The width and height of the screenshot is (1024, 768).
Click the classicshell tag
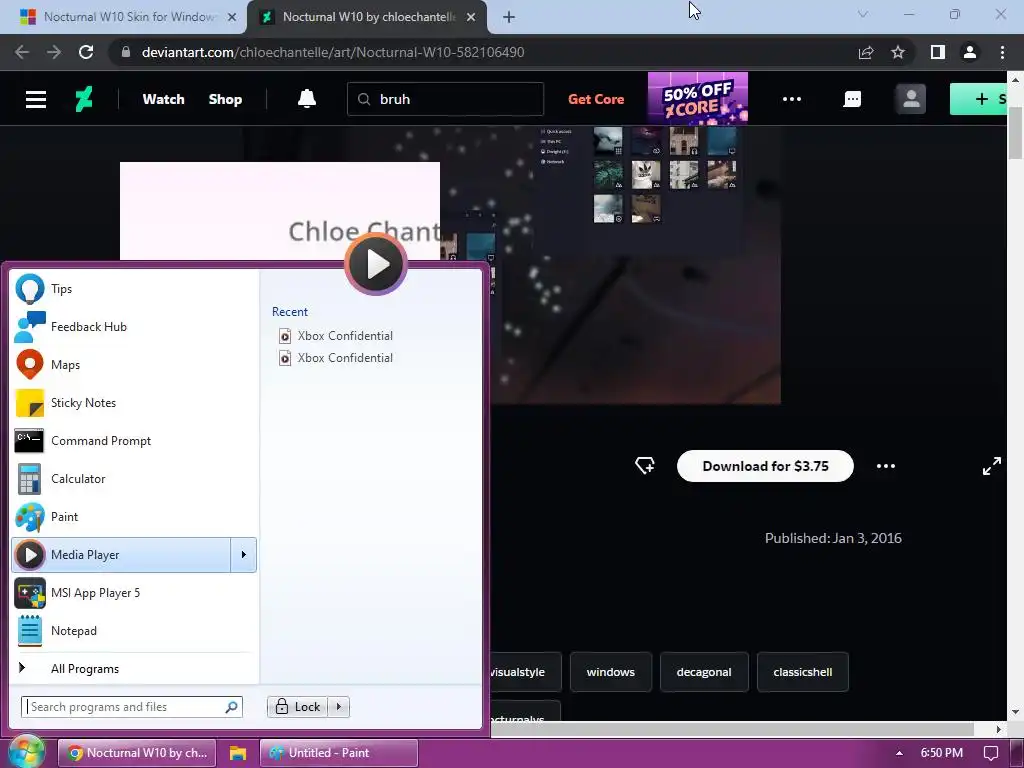[x=803, y=672]
